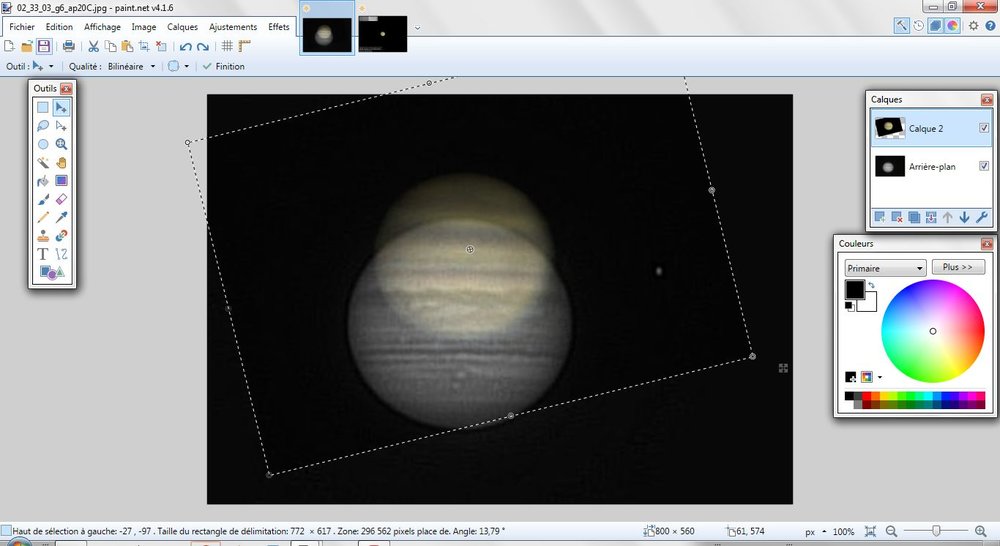The width and height of the screenshot is (1000, 546).
Task: Select the Magic Wand tool
Action: tap(43, 163)
